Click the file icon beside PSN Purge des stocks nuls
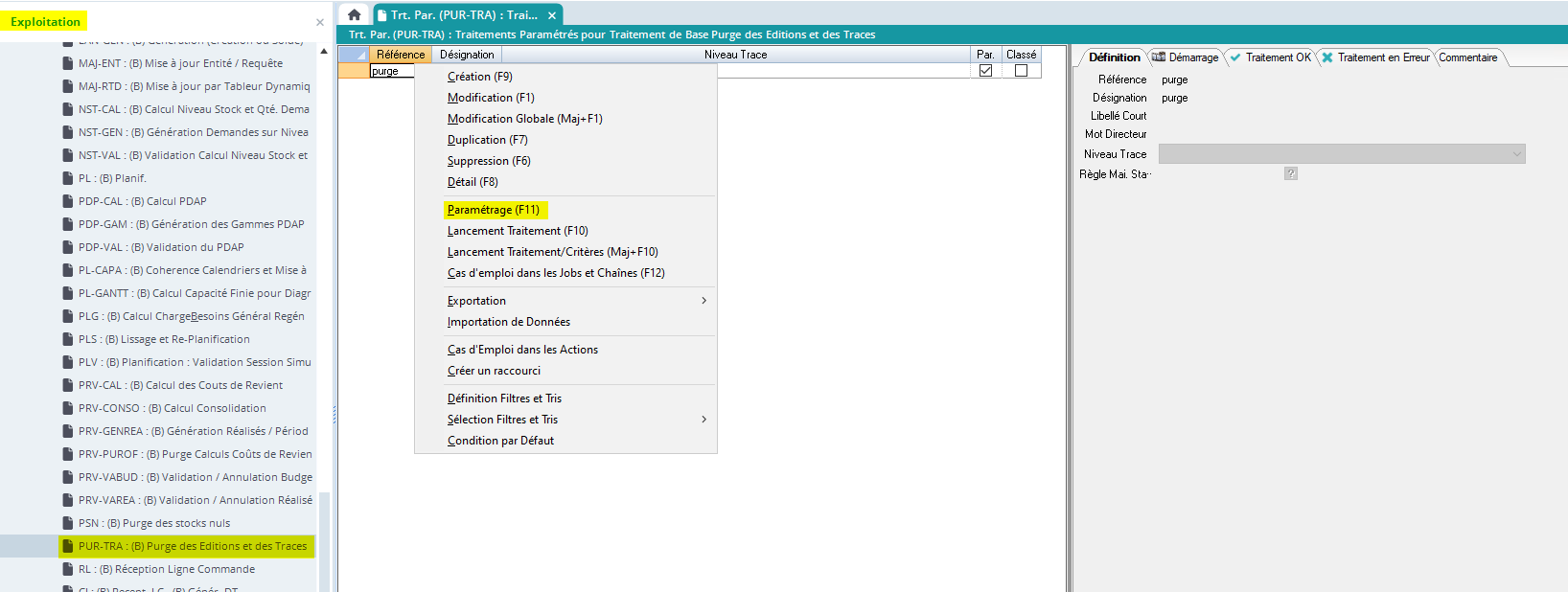Viewport: 1568px width, 592px height. click(68, 523)
